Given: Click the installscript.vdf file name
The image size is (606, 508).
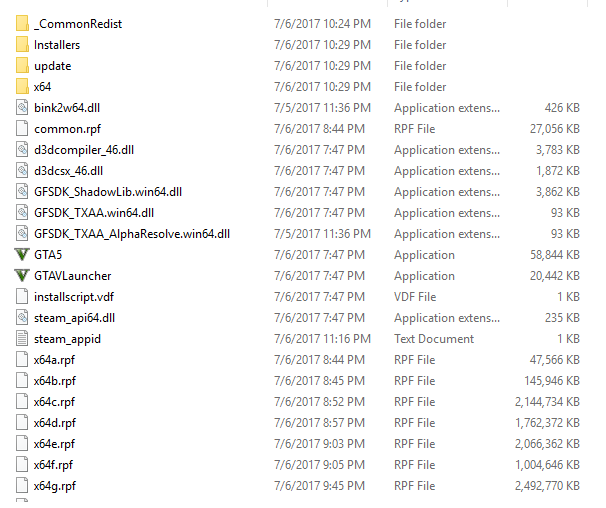Looking at the screenshot, I should pos(74,297).
